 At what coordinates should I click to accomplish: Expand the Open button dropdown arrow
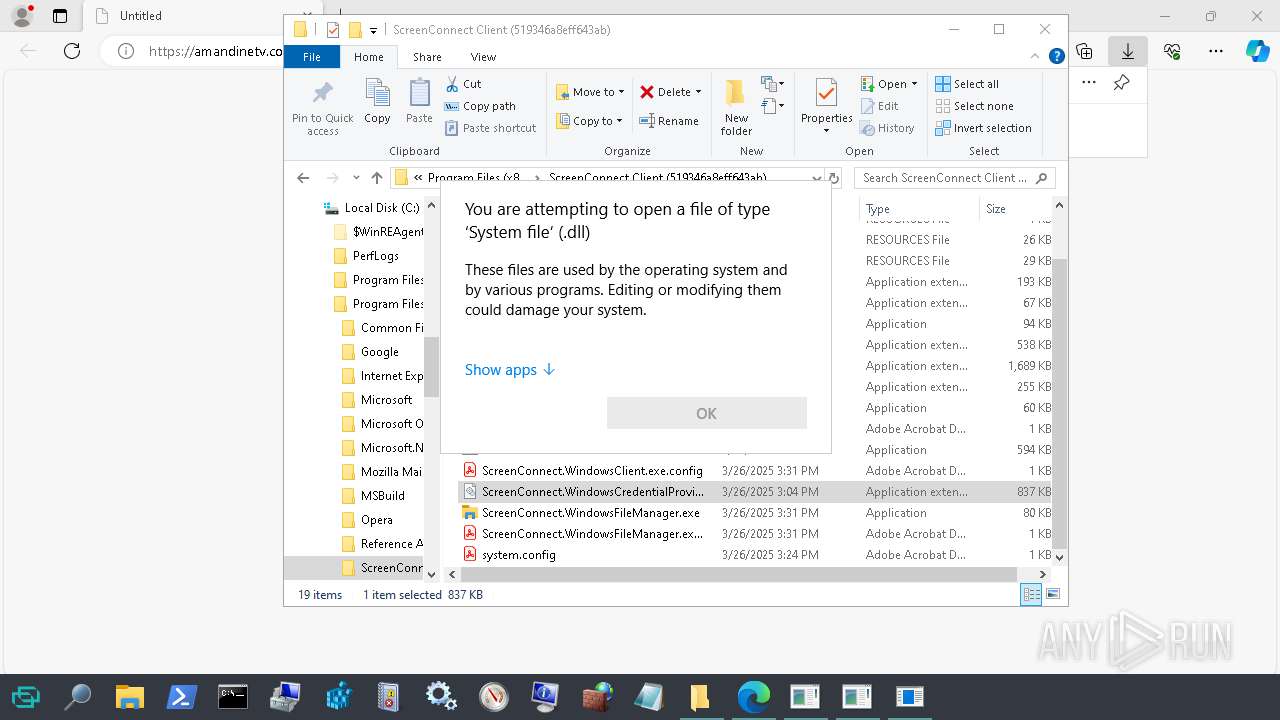[x=914, y=84]
